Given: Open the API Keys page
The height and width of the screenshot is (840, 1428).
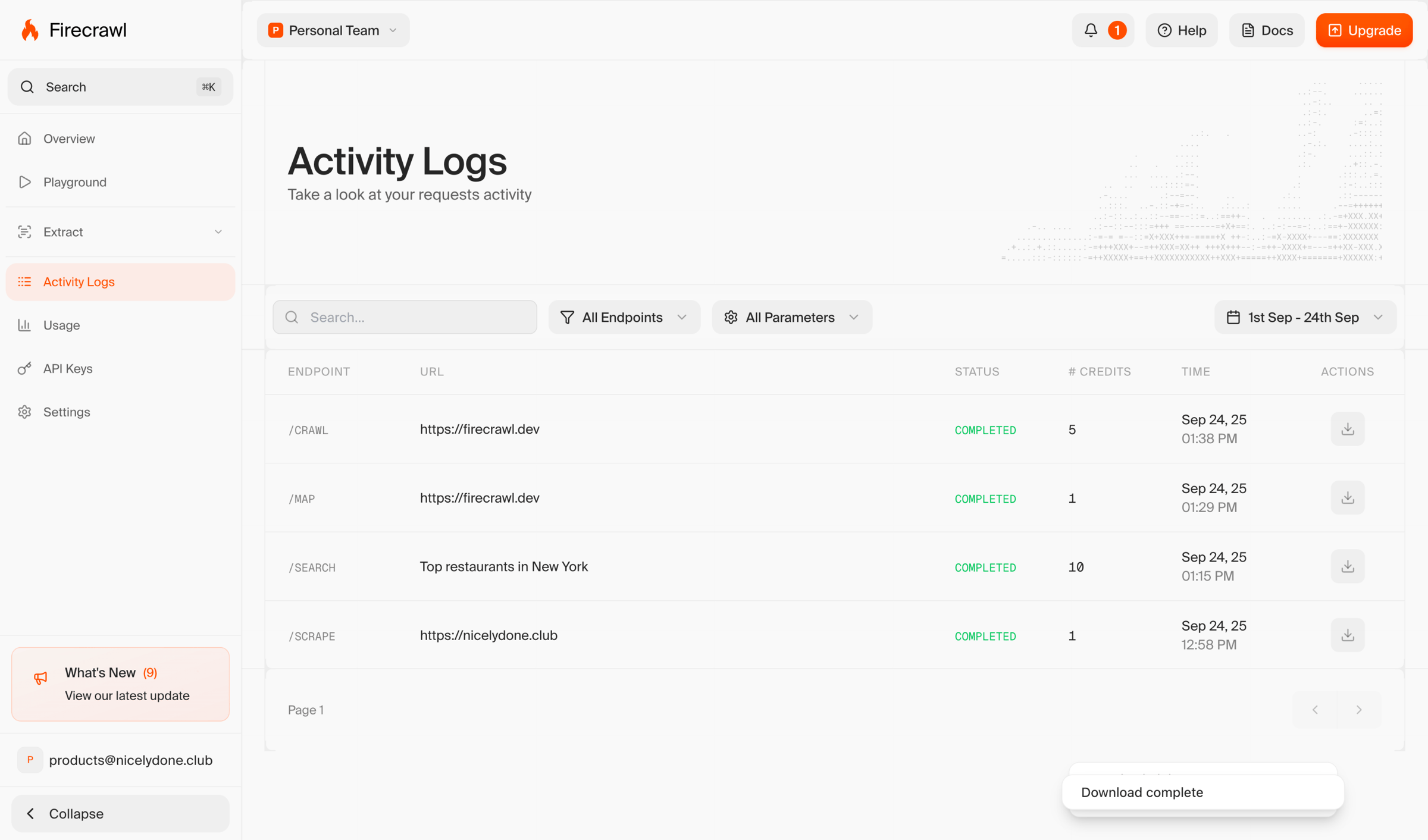Looking at the screenshot, I should (120, 368).
